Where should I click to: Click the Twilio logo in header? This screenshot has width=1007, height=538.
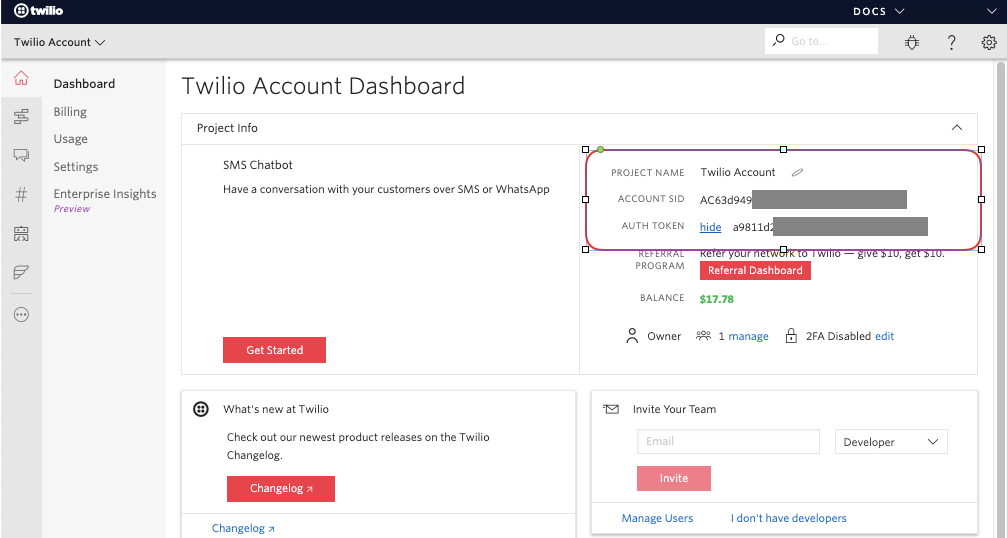click(39, 10)
